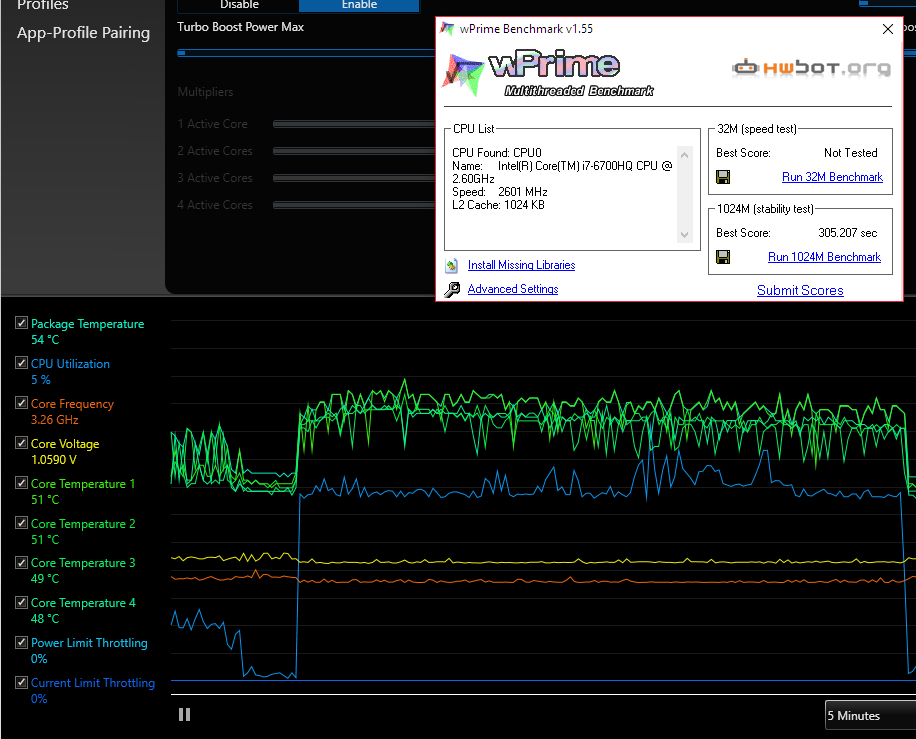Toggle Core Voltage checkbox
This screenshot has width=916, height=739.
pyautogui.click(x=22, y=443)
